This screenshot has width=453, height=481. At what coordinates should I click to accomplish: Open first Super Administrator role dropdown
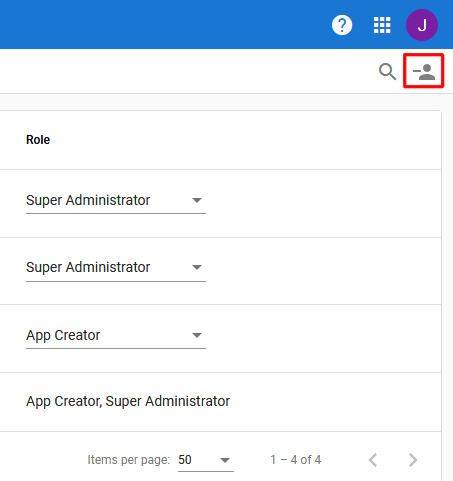click(x=116, y=201)
